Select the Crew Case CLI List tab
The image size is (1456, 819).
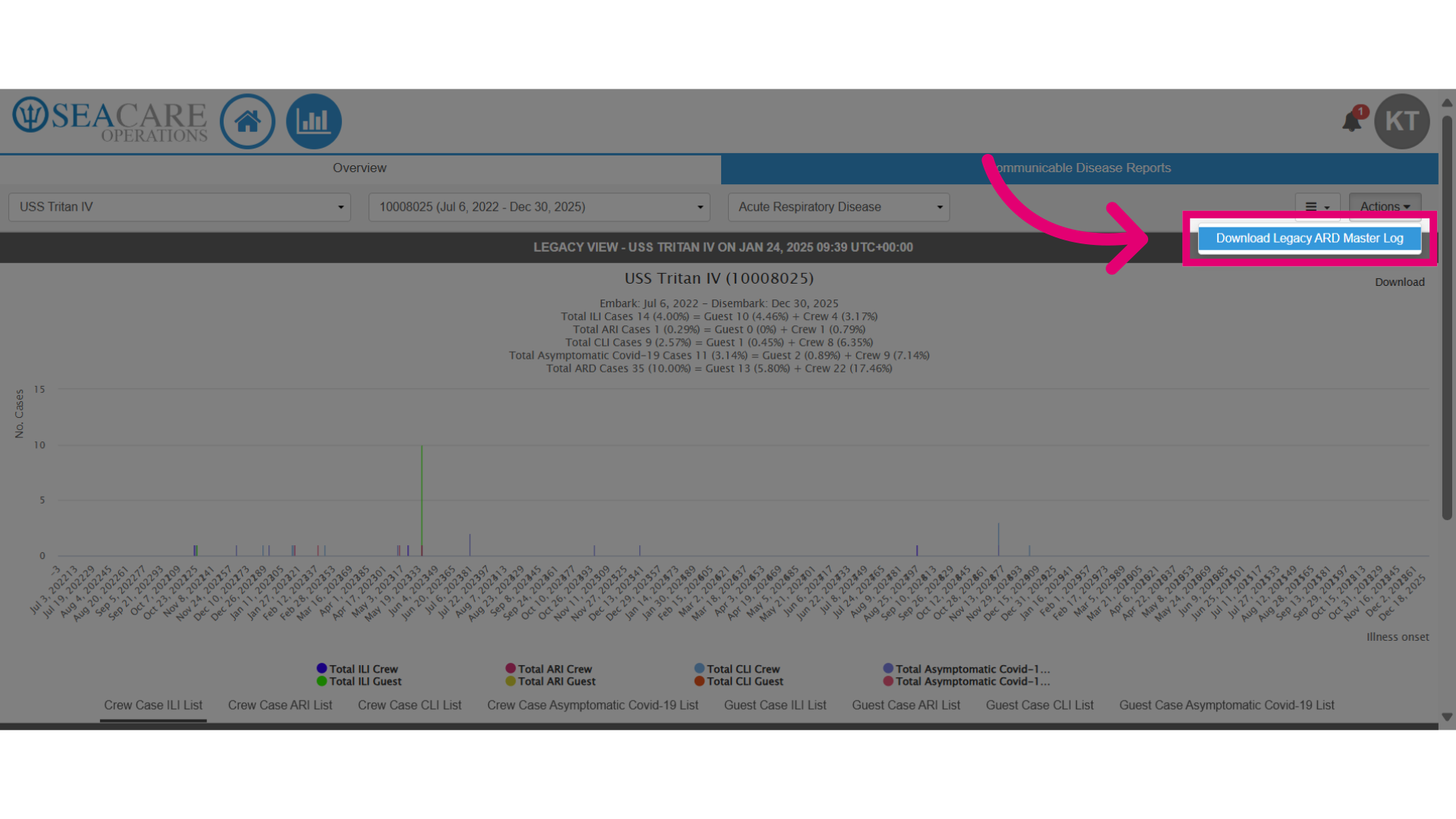click(409, 705)
